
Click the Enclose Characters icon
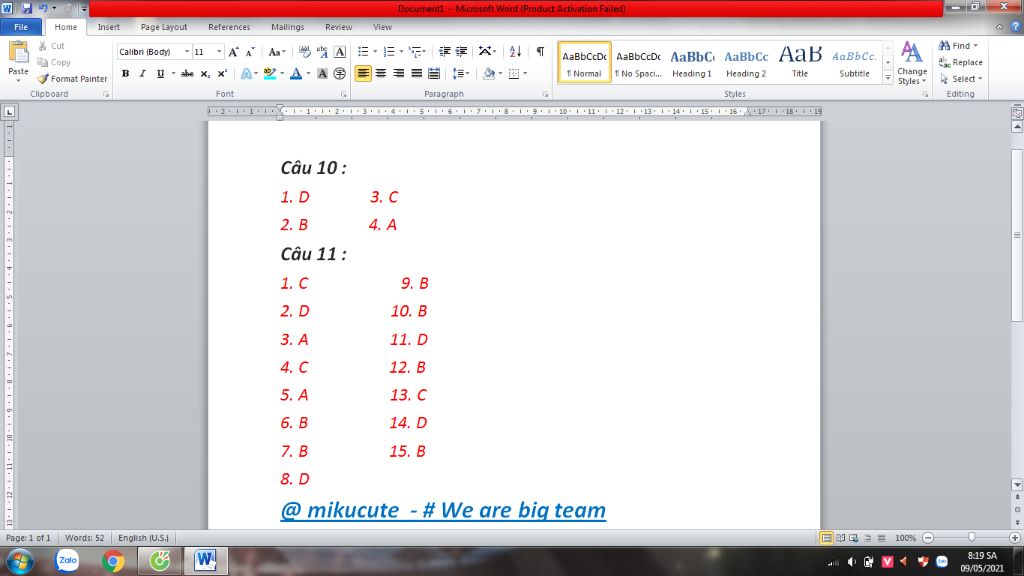(340, 74)
